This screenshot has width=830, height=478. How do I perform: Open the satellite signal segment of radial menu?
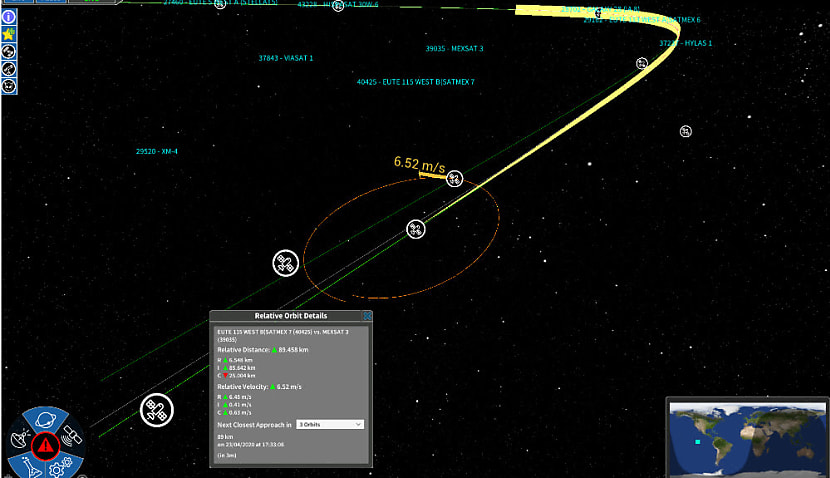pos(71,436)
